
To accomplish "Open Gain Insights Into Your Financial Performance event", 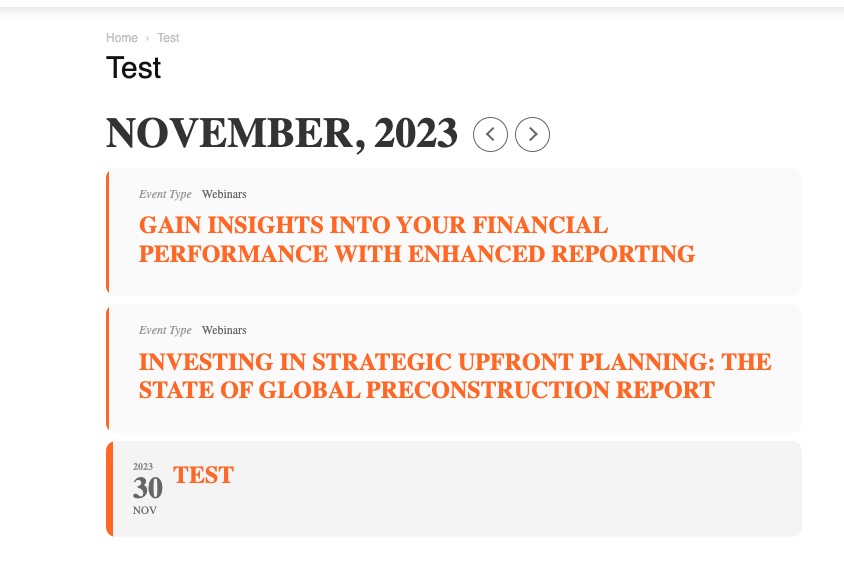I will point(417,240).
